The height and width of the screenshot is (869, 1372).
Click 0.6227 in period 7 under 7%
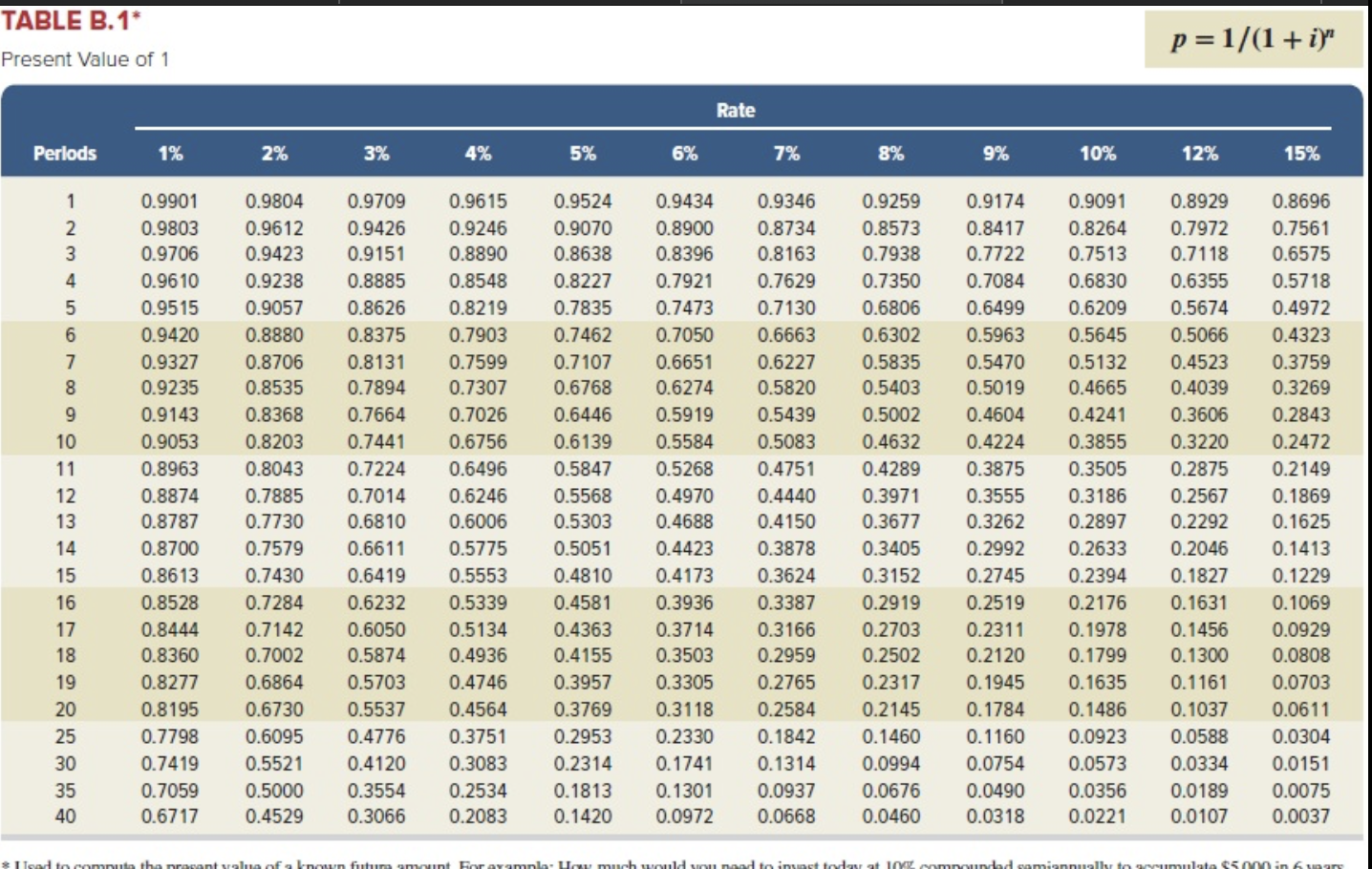tap(786, 362)
